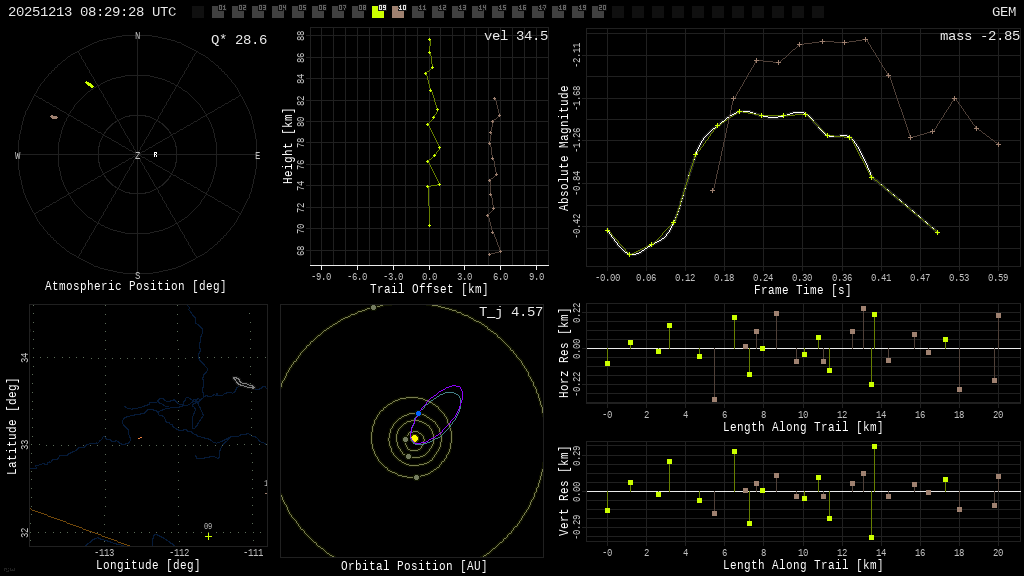The image size is (1024, 576).
Task: Click the Absolute Magnitude axis label
Action: (564, 148)
